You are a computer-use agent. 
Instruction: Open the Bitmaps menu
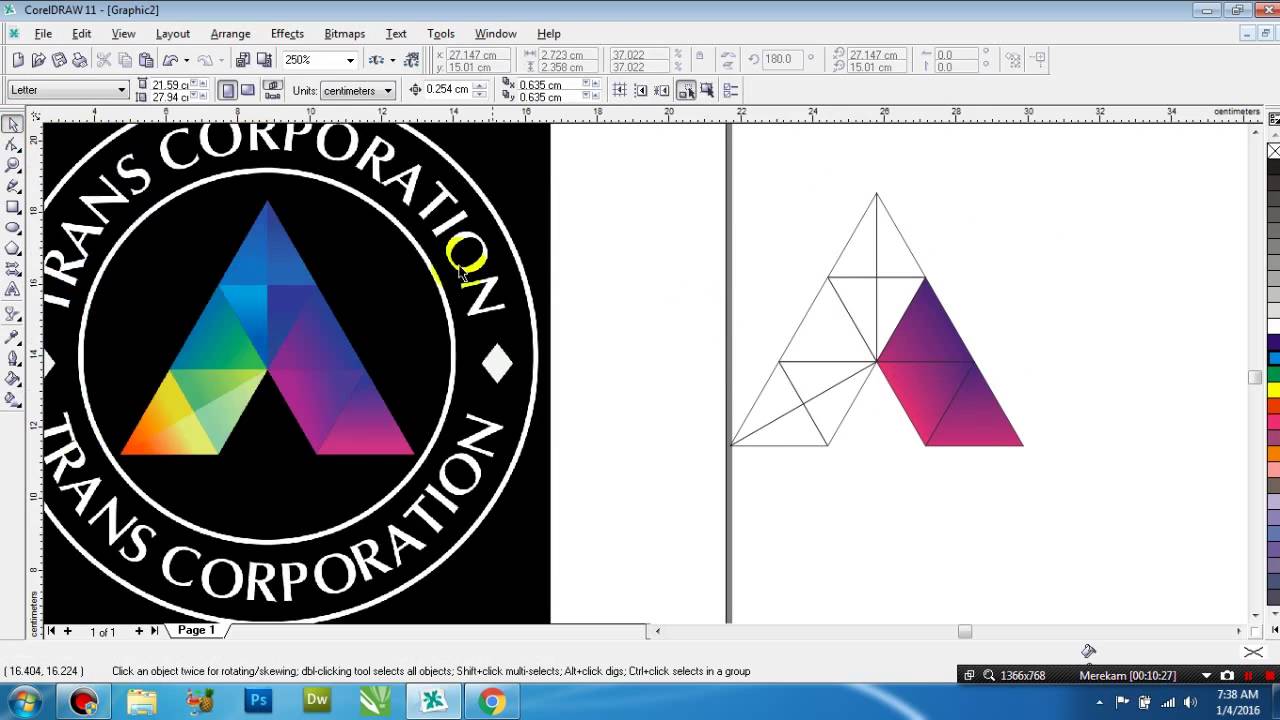point(344,33)
